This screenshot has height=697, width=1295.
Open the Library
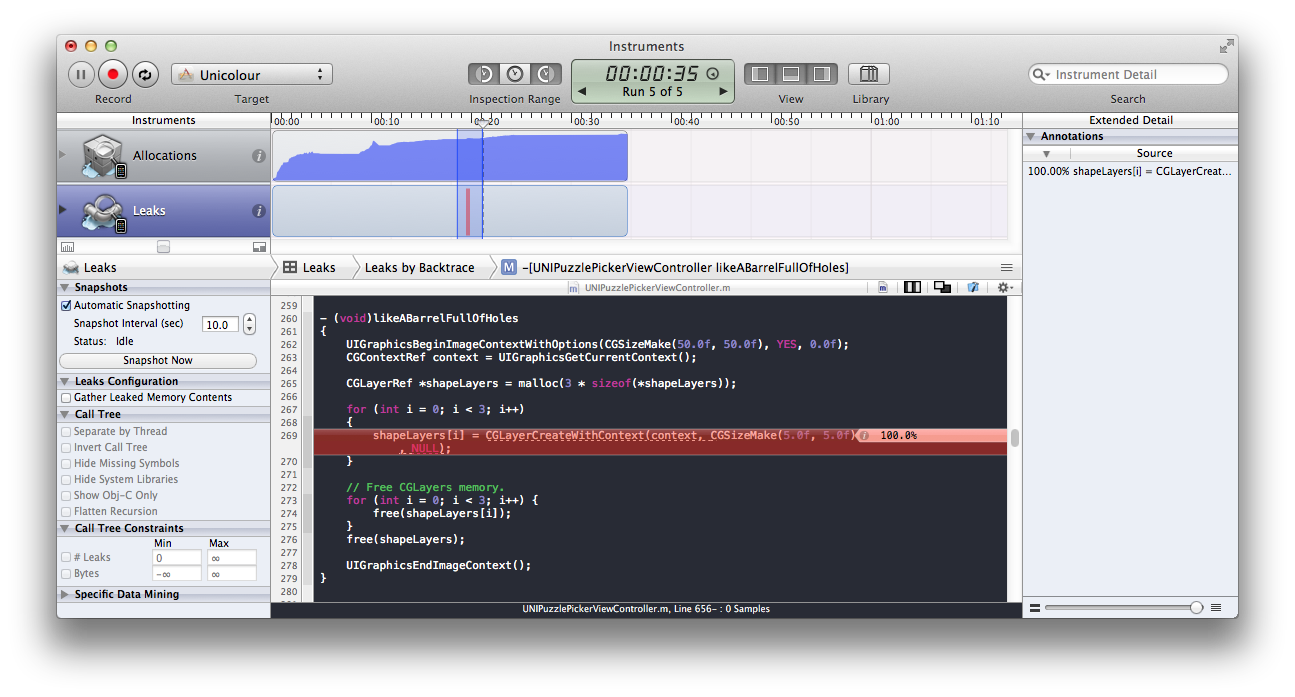coord(869,74)
